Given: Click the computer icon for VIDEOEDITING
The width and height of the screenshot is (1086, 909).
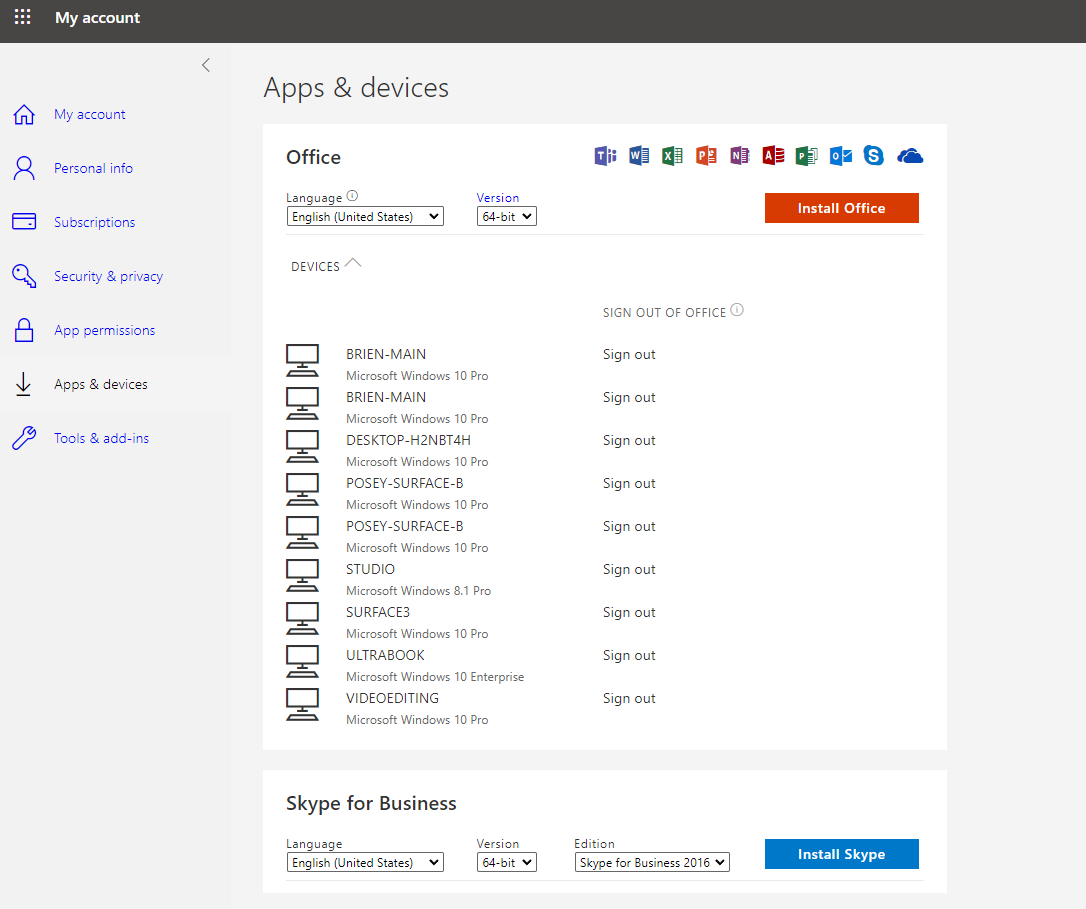Looking at the screenshot, I should 303,705.
